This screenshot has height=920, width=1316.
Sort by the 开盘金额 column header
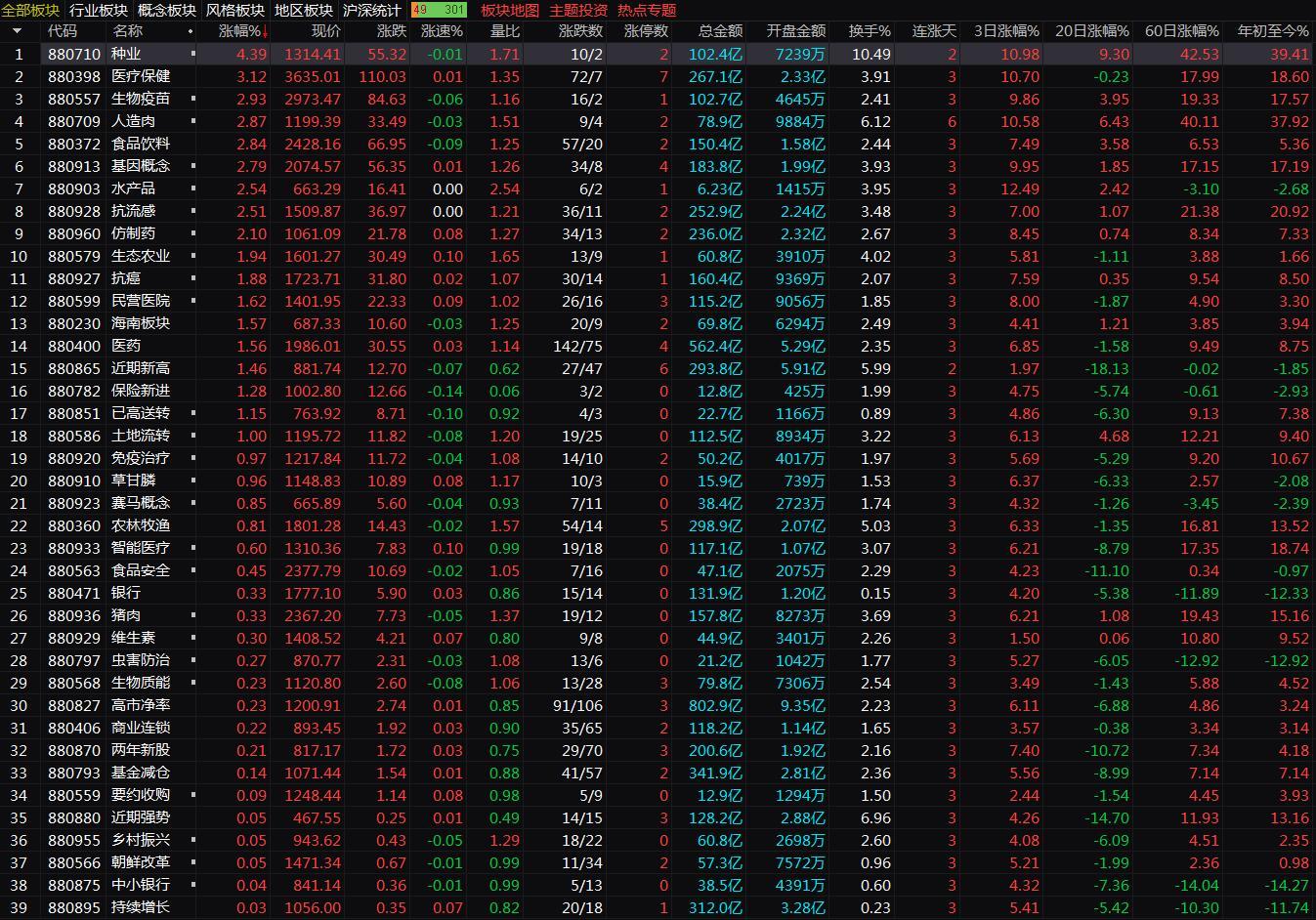click(x=796, y=31)
